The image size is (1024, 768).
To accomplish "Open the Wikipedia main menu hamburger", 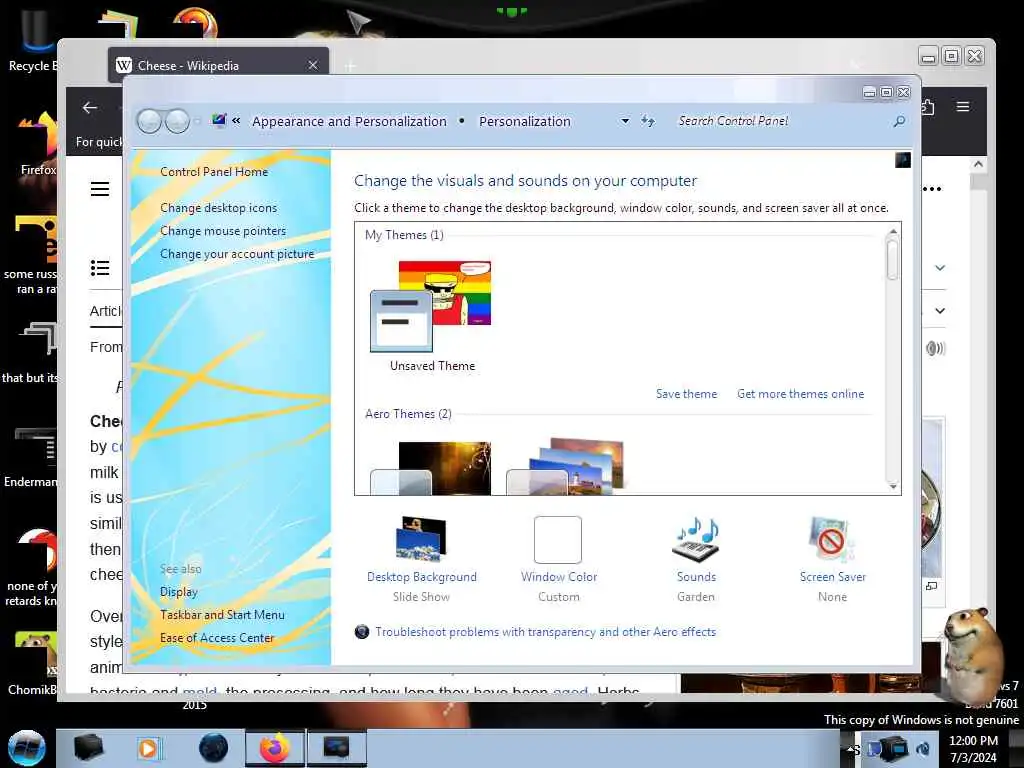I will click(100, 189).
